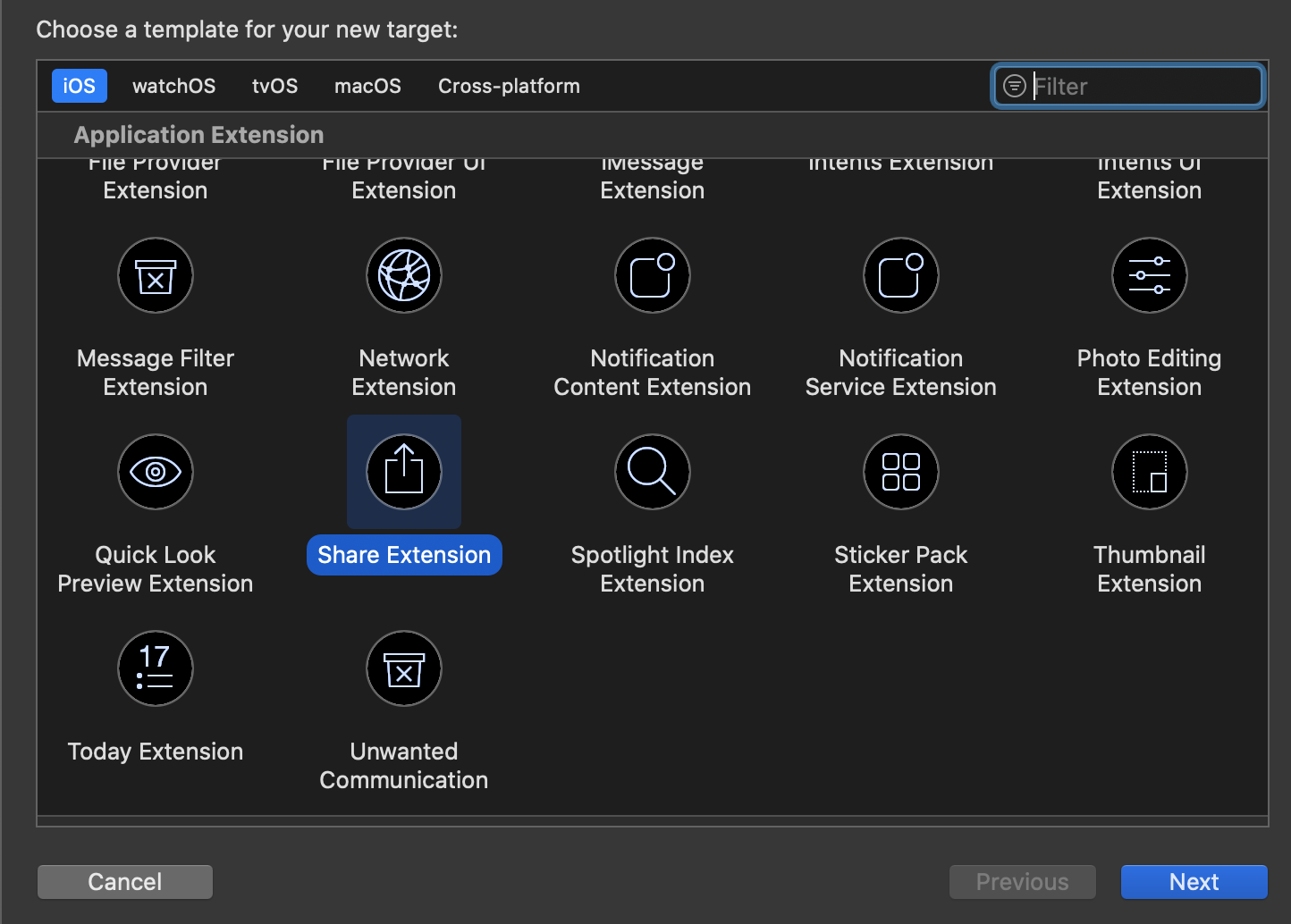Pick the Spotlight Index Extension magnifier icon
Viewport: 1291px width, 924px height.
pyautogui.click(x=653, y=472)
